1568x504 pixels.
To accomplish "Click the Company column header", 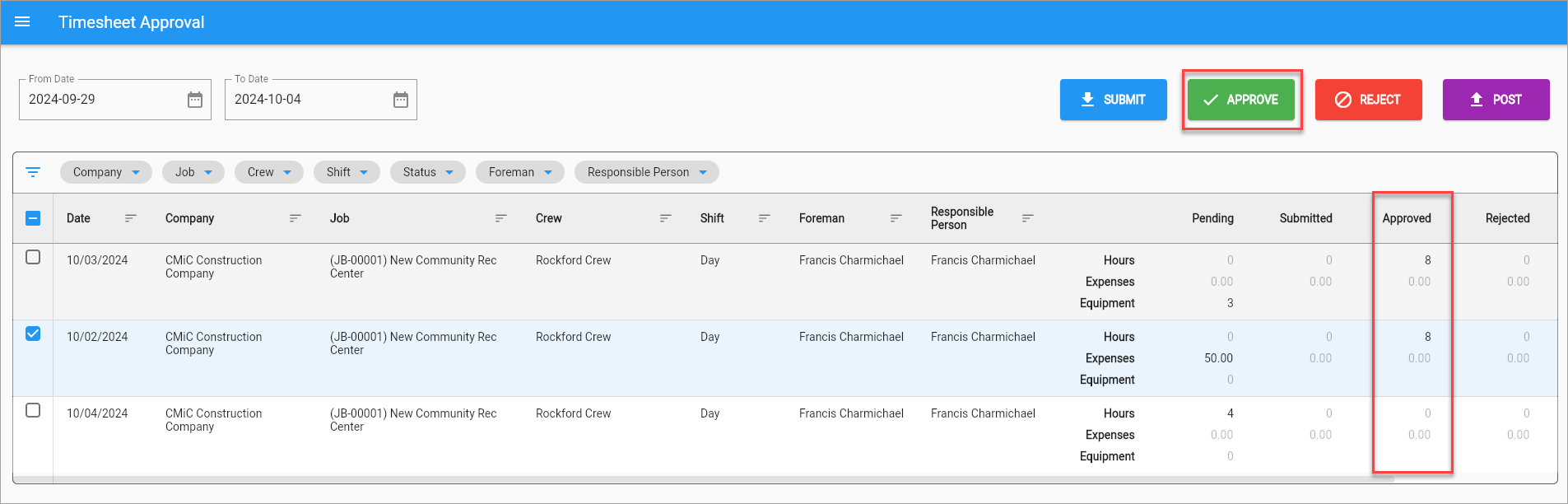I will [189, 218].
